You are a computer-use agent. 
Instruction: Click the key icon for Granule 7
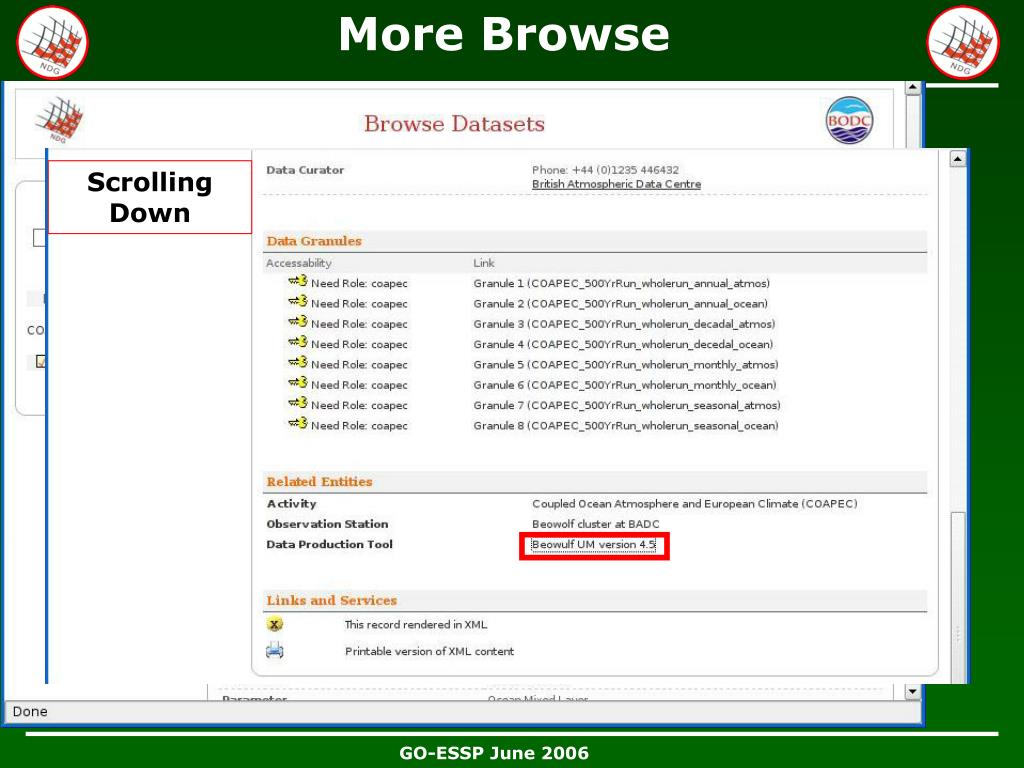298,403
